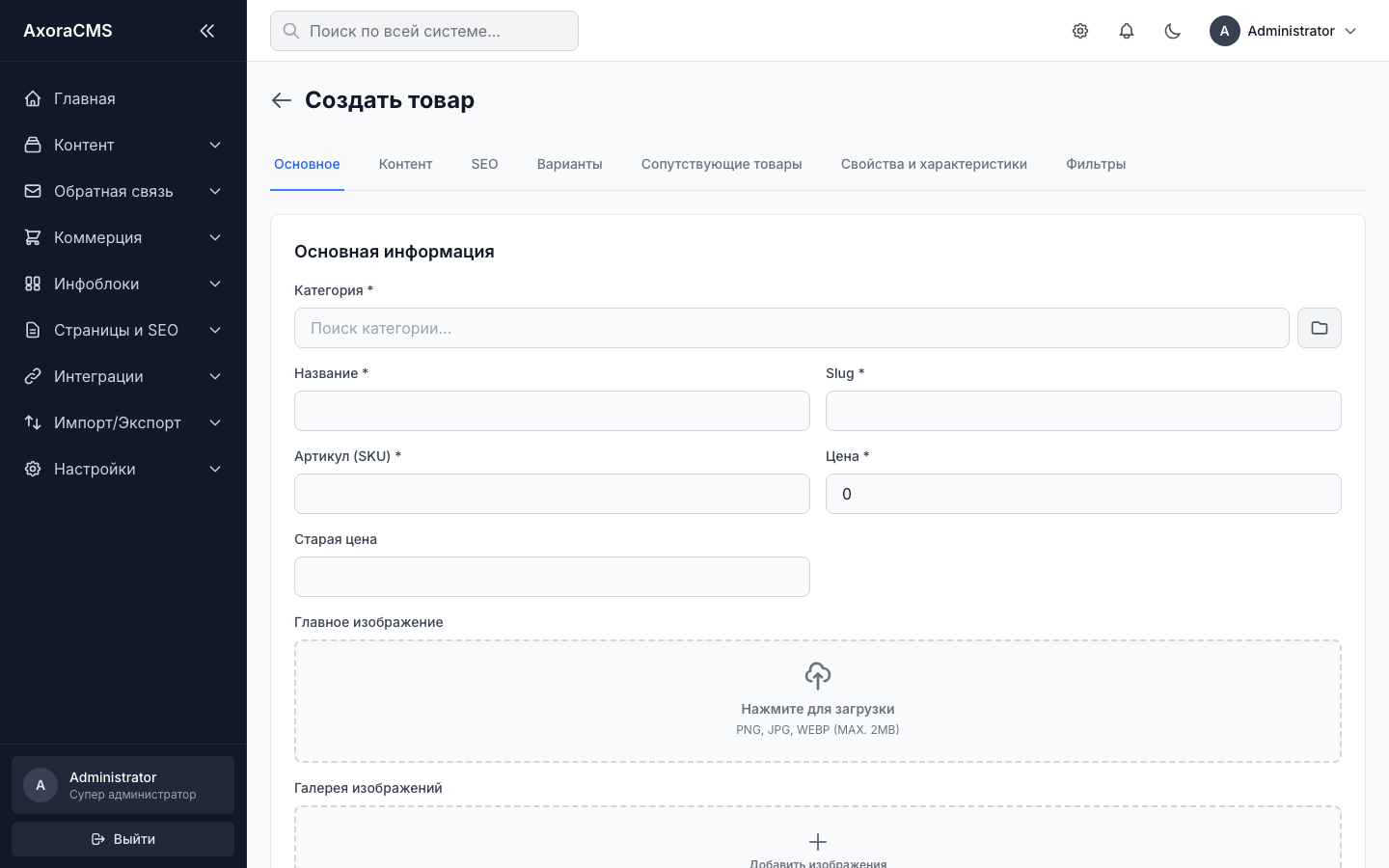
Task: Click the Импорт/Экспорт arrows icon
Action: coord(33,422)
